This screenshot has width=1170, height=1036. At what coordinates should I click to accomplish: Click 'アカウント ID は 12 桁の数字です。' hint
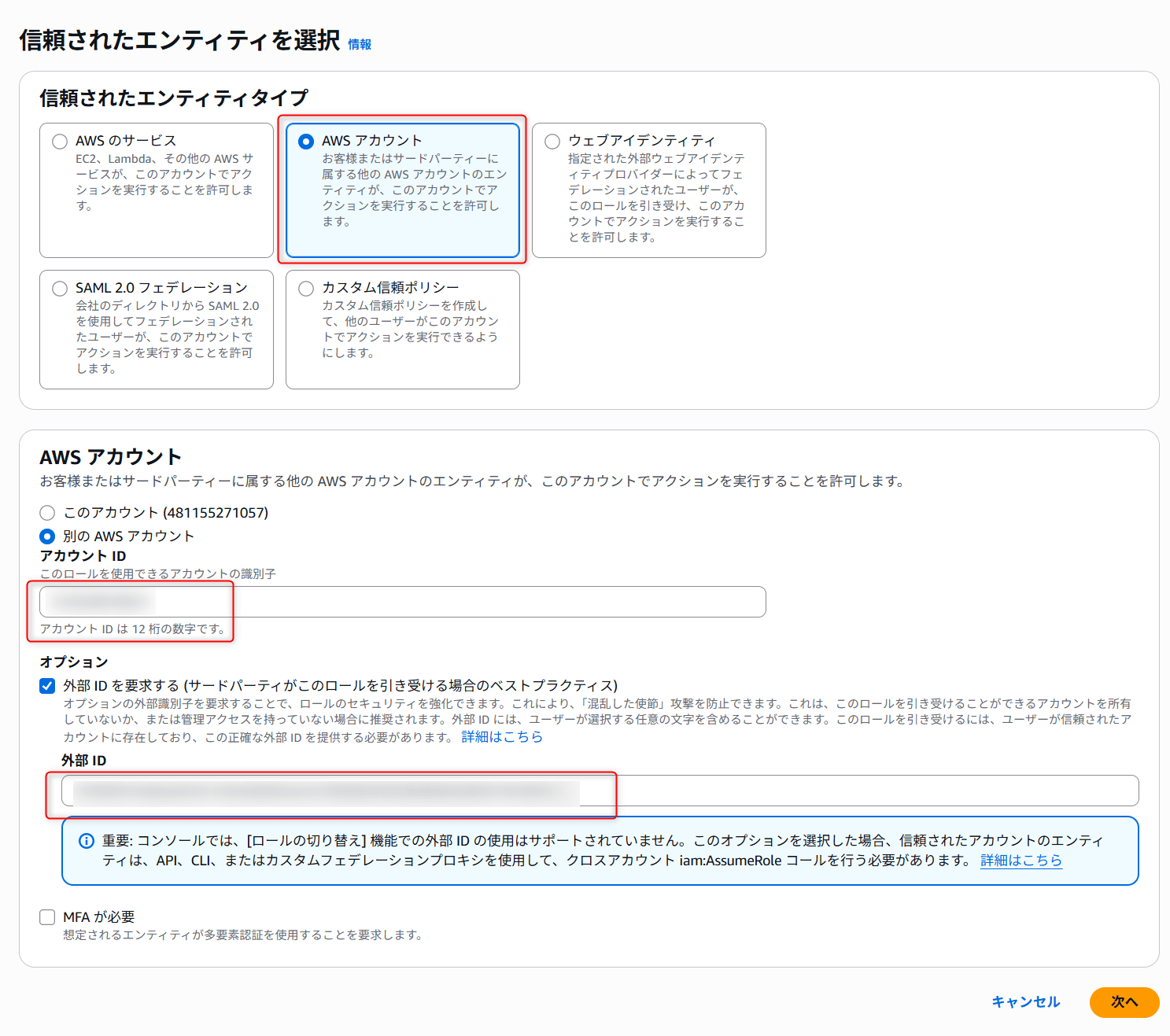point(134,629)
